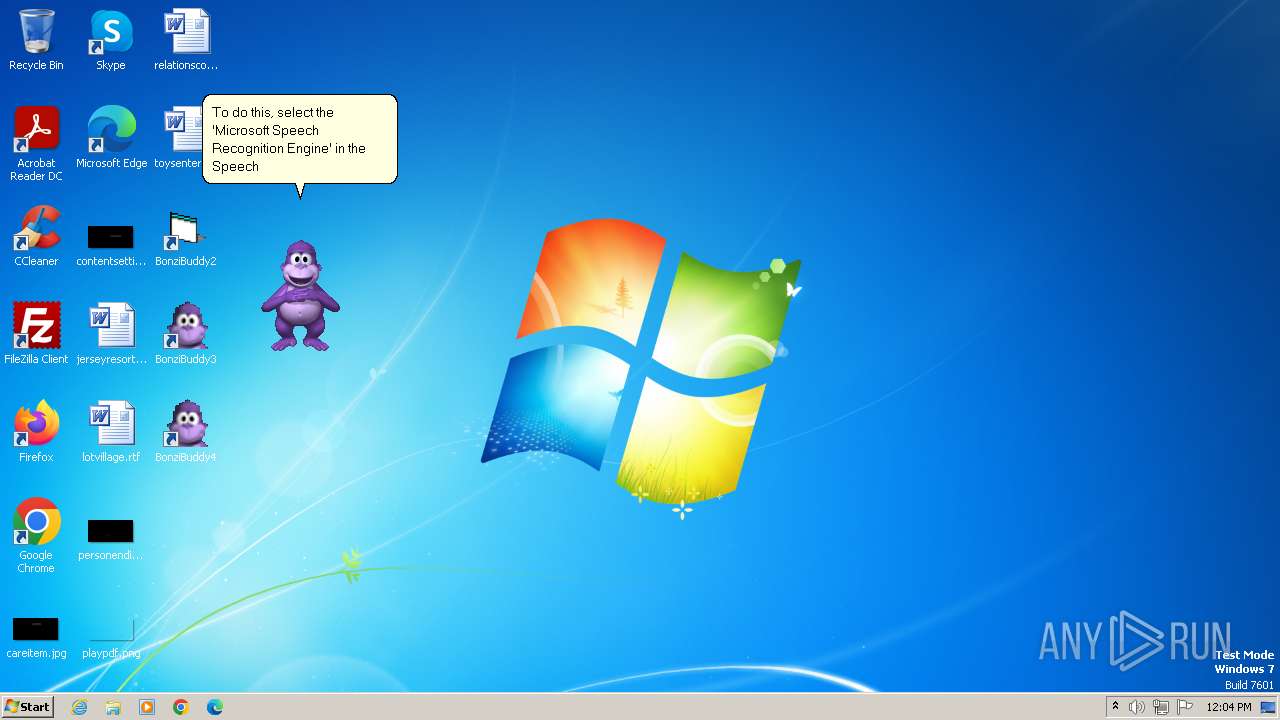Select the careitem.jpg image file
Viewport: 1280px width, 720px height.
(36, 638)
